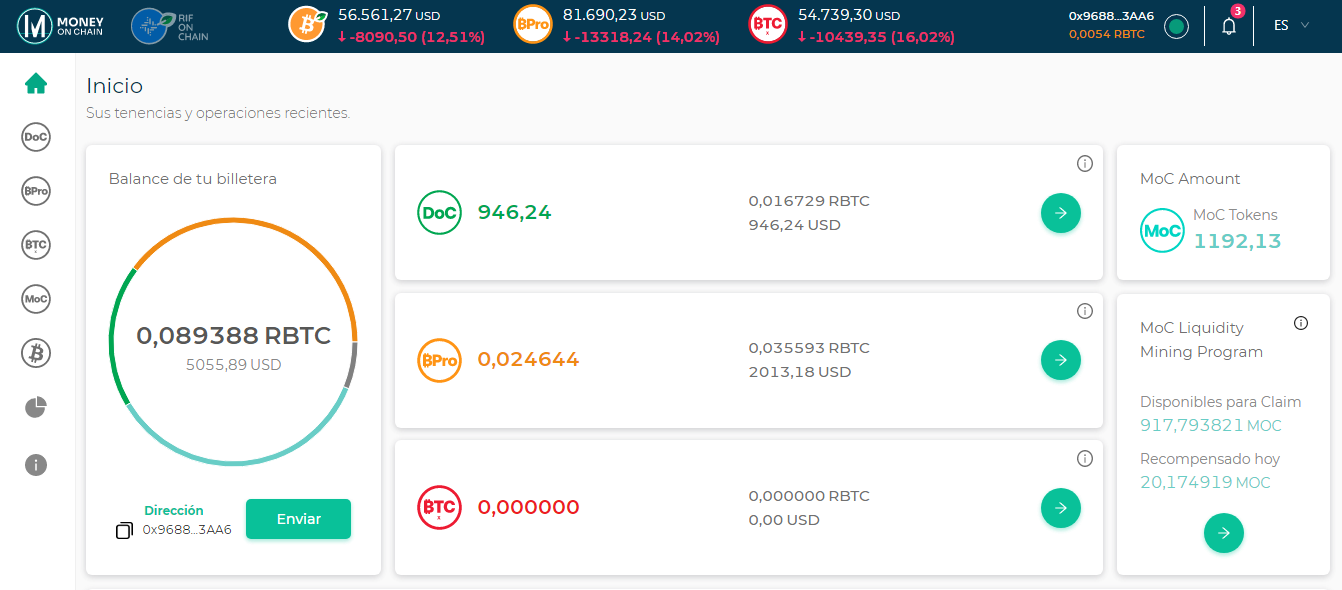Show info for the BPro card
The image size is (1342, 590).
coord(1085,311)
